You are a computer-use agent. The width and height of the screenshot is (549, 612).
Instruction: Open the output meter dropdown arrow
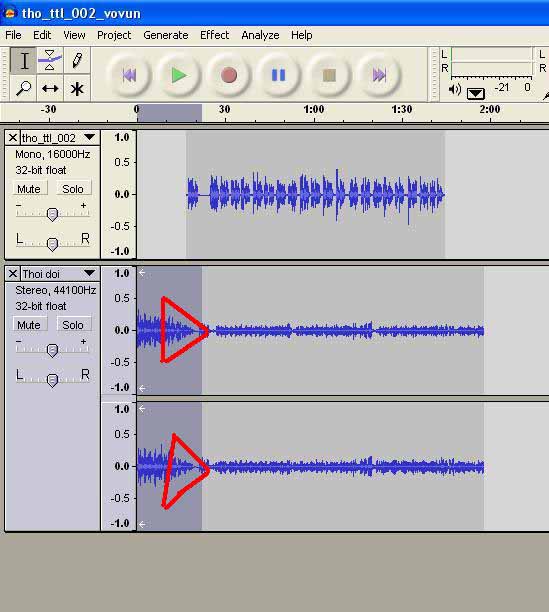tap(476, 93)
